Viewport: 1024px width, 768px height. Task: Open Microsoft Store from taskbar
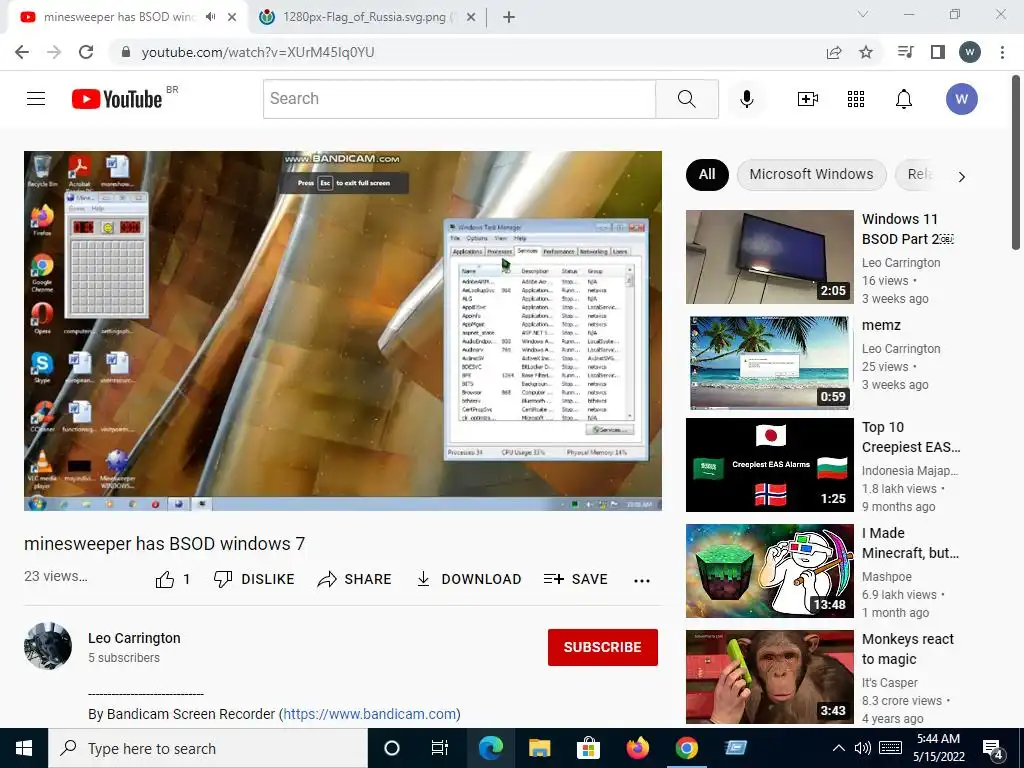[588, 748]
